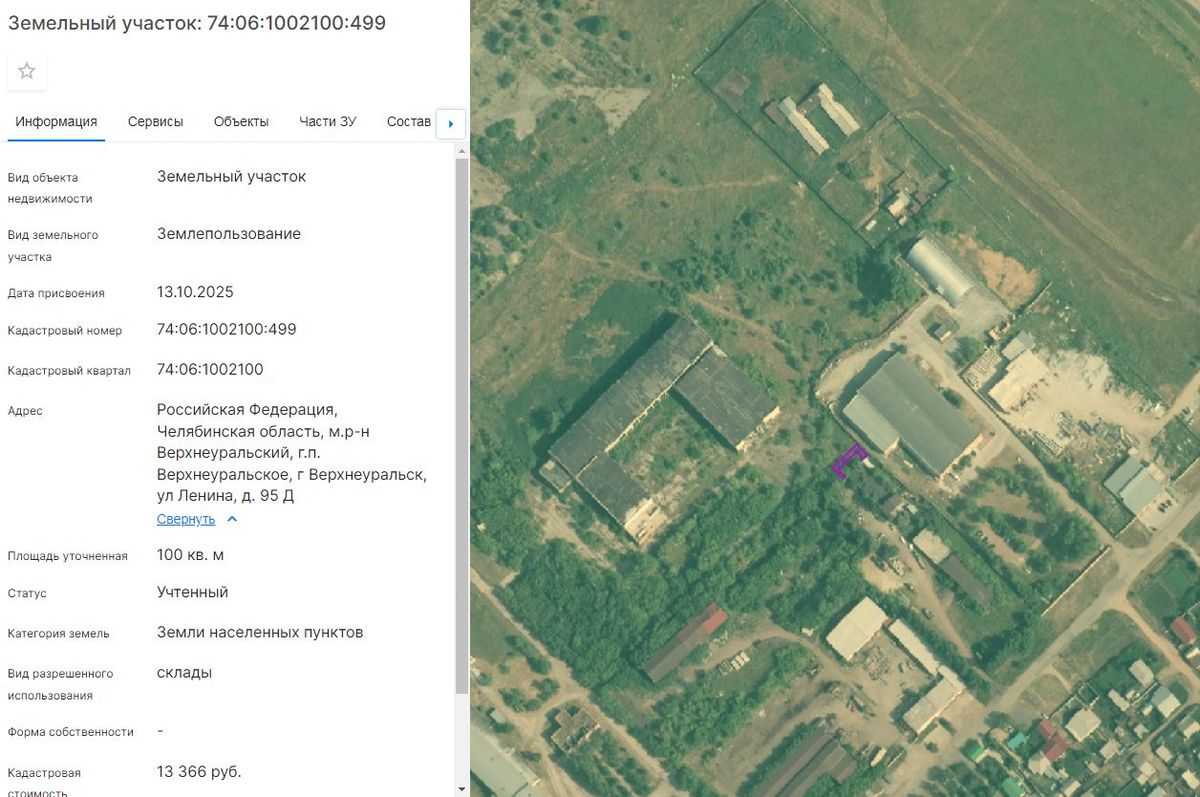Open the Сервисы tab
This screenshot has width=1200, height=797.
tap(156, 122)
